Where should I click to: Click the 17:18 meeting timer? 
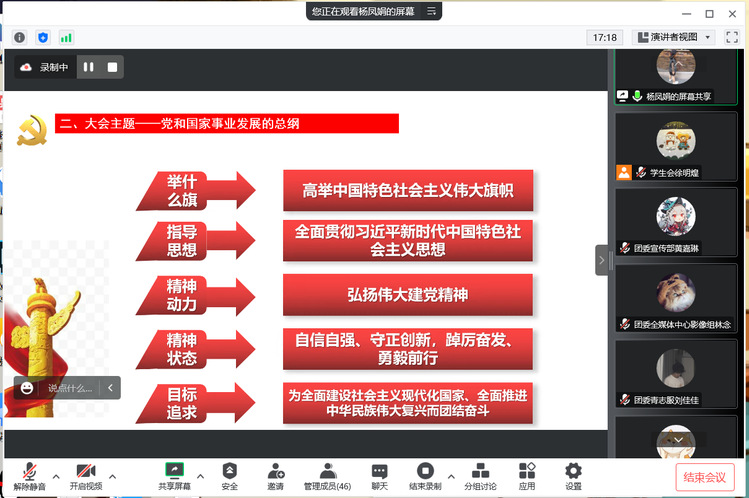pos(605,37)
